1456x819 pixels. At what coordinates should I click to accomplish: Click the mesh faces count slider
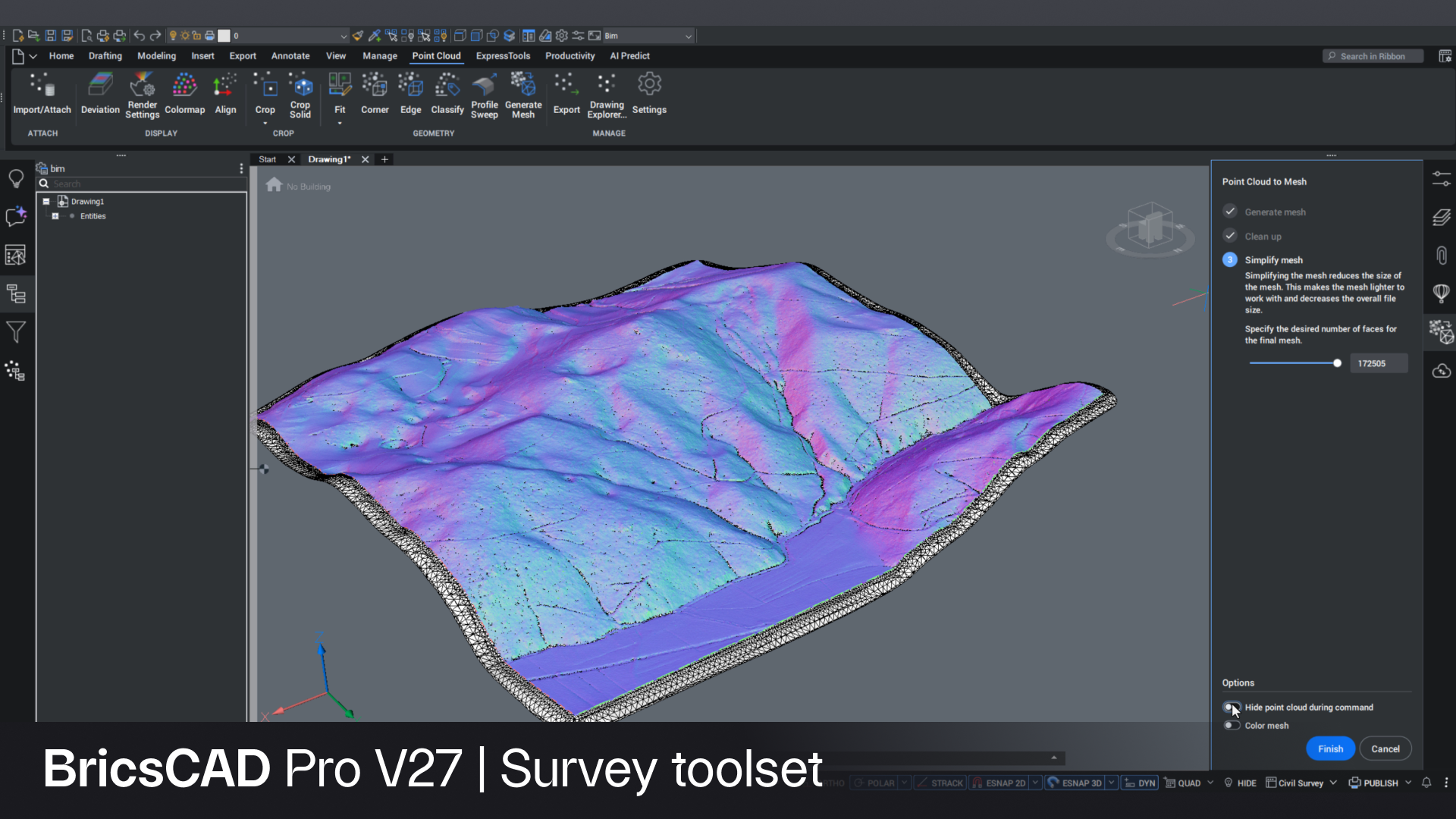point(1294,363)
